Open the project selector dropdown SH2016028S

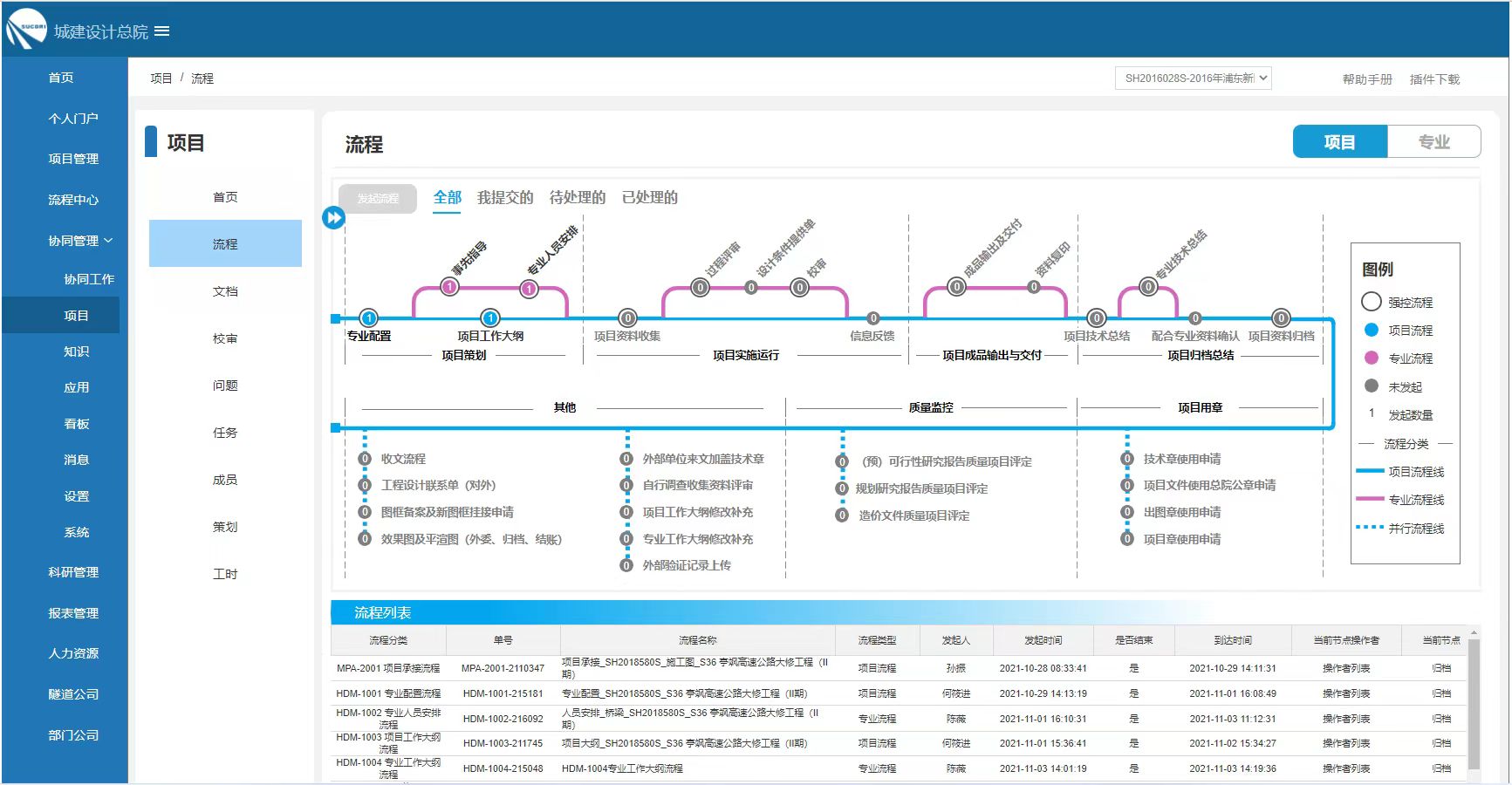tap(1193, 78)
